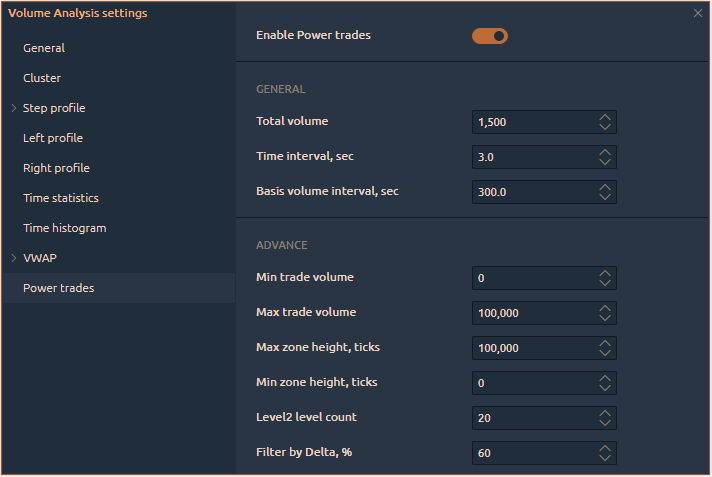The image size is (712, 477).
Task: Increase Total volume with up arrow
Action: click(x=605, y=117)
